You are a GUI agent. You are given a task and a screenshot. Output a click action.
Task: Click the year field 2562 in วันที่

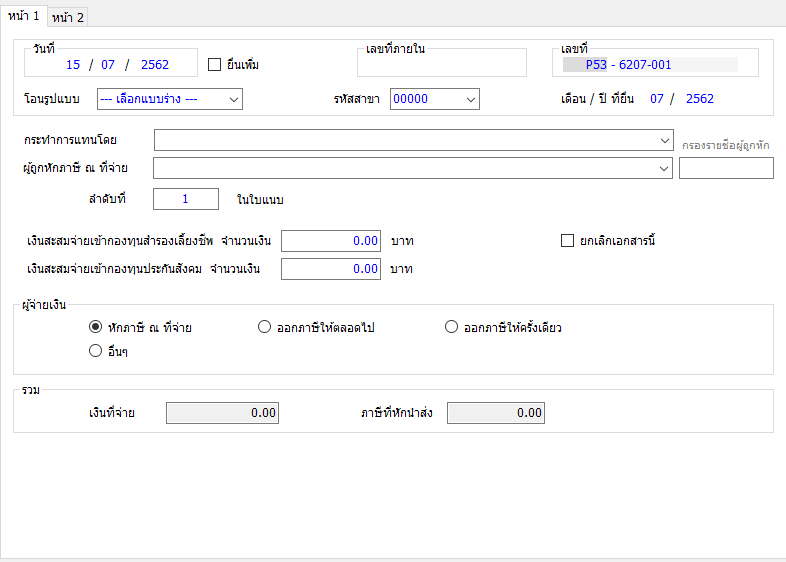coord(155,65)
